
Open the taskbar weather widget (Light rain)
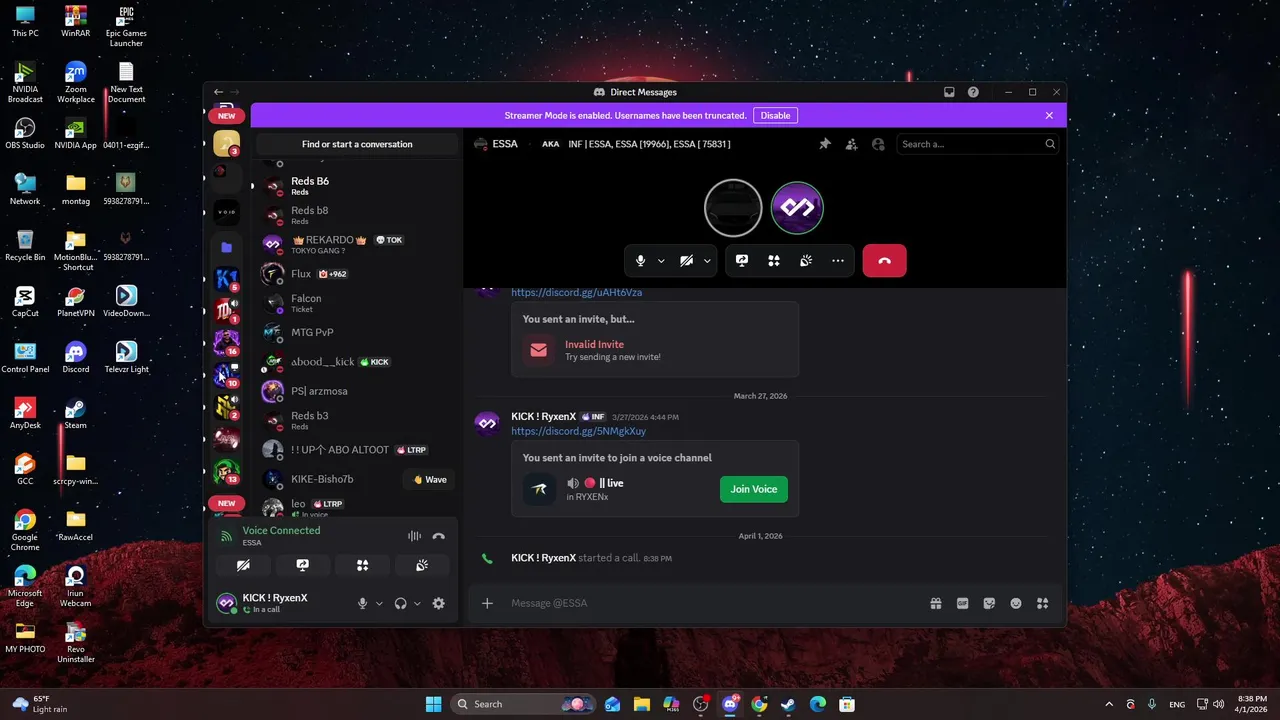38,704
